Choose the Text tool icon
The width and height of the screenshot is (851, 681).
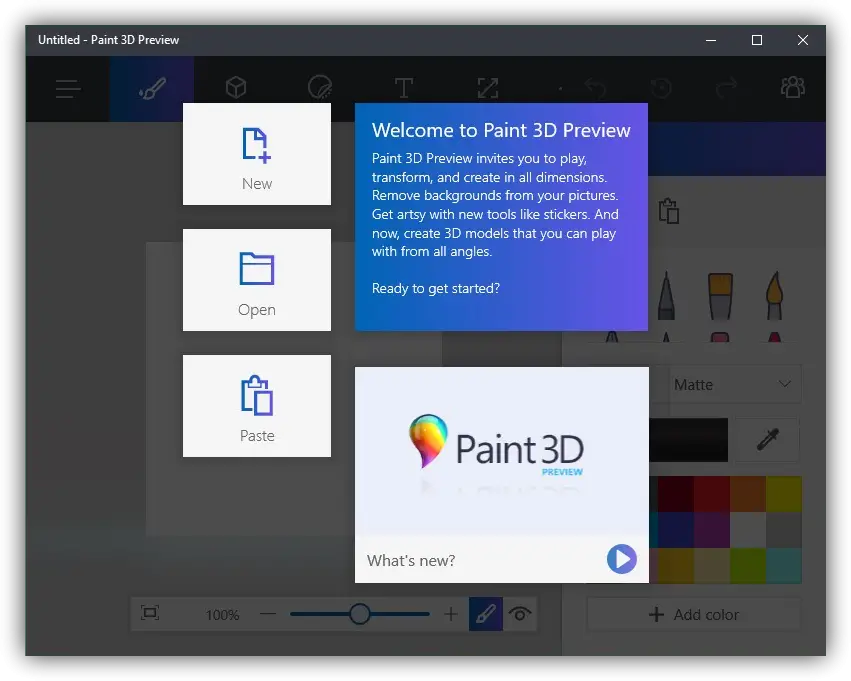[x=403, y=89]
